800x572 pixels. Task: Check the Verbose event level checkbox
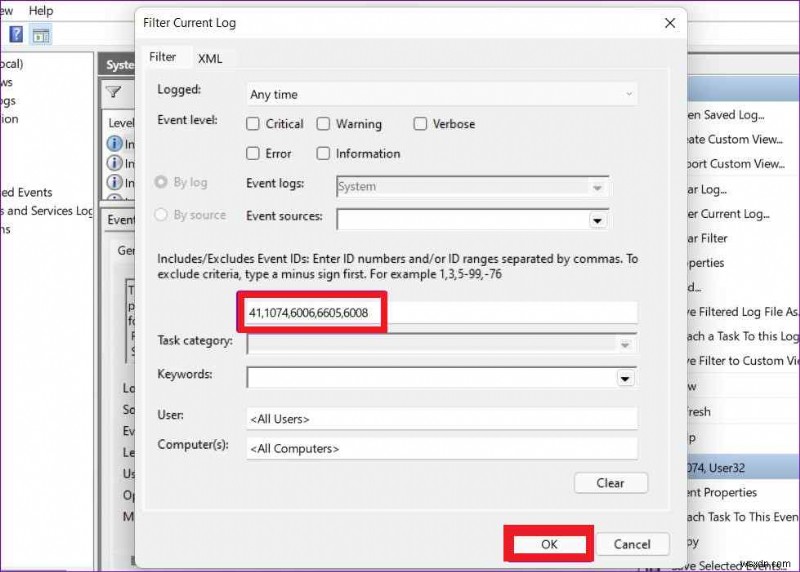[x=420, y=124]
